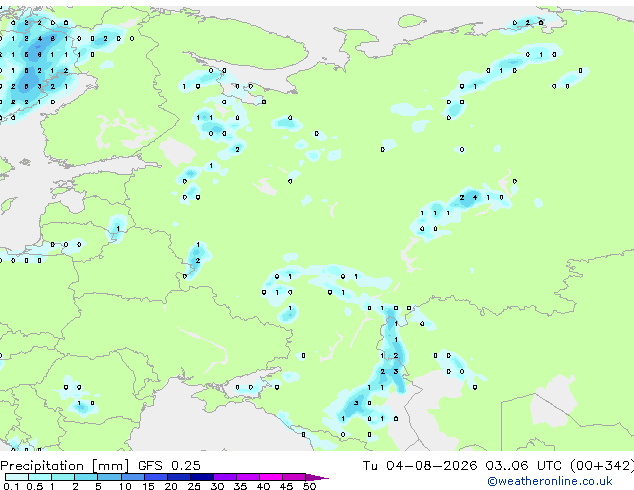
Task: Click the legend scale value "25"
Action: [194, 486]
